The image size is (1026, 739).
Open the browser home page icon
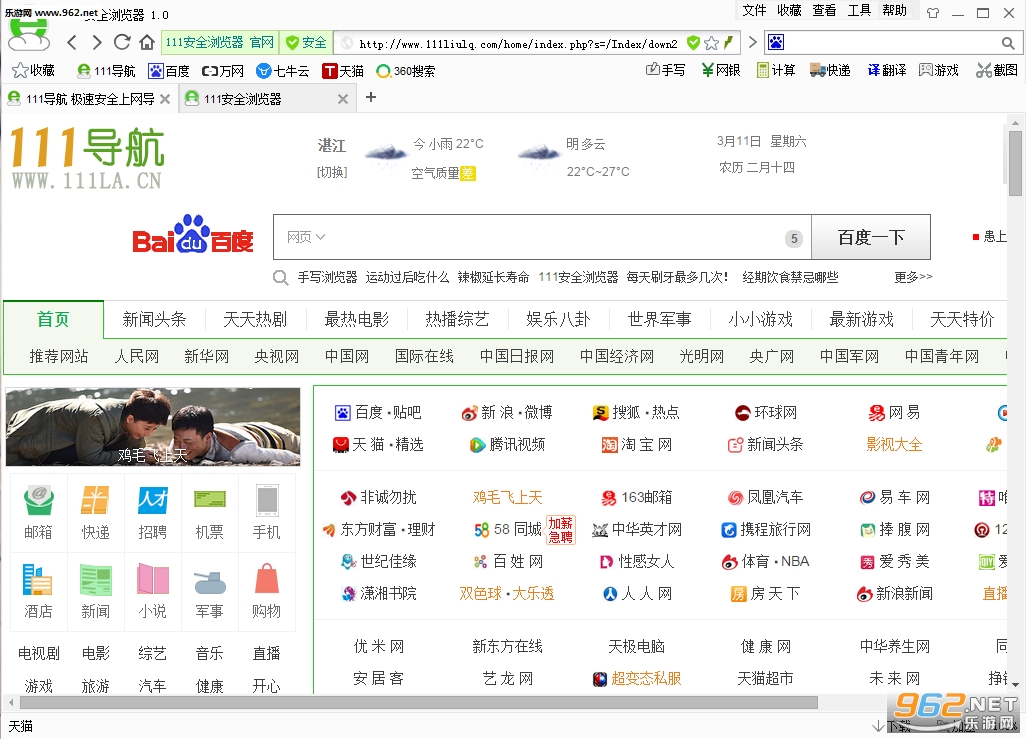pos(147,43)
